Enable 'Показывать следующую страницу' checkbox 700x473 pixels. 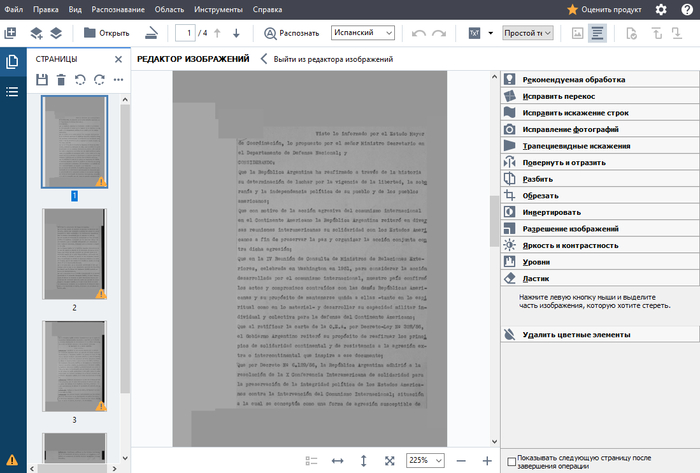point(513,461)
